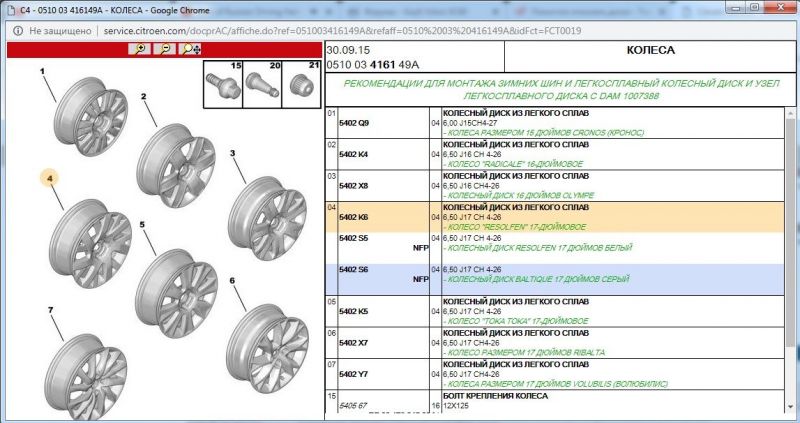Click the address bar URL
The height and width of the screenshot is (423, 800).
pos(340,30)
